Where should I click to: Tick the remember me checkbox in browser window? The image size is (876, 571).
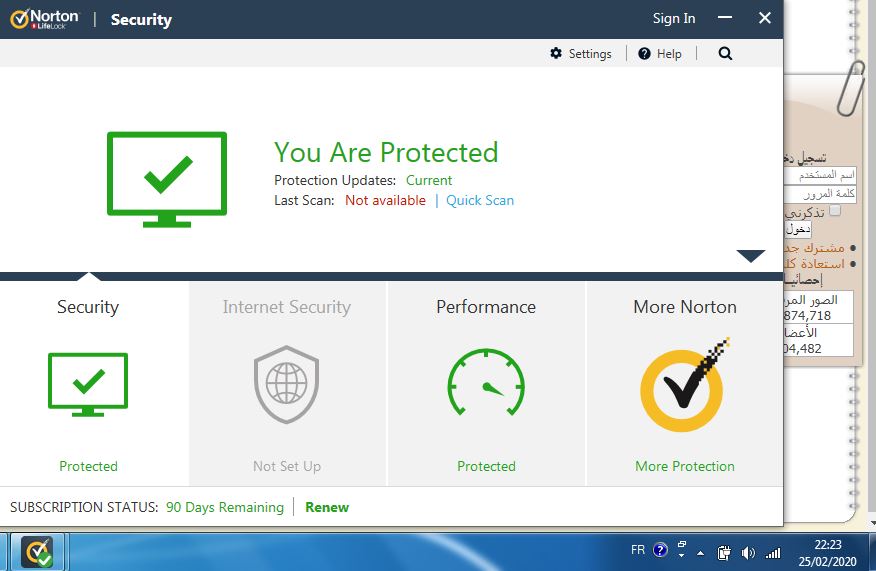(x=835, y=211)
